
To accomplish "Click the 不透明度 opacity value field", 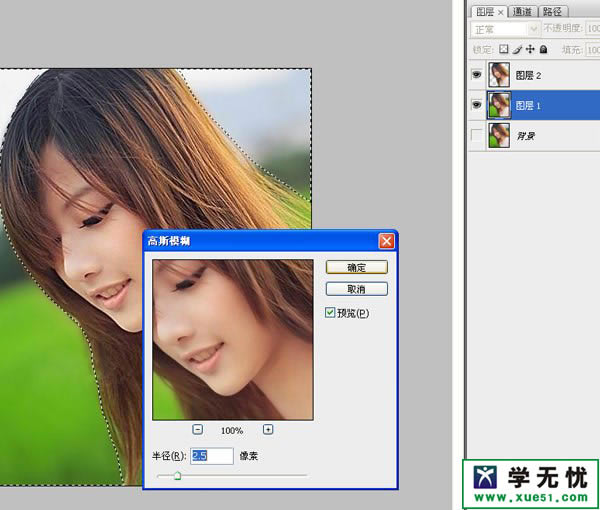I will tap(593, 29).
